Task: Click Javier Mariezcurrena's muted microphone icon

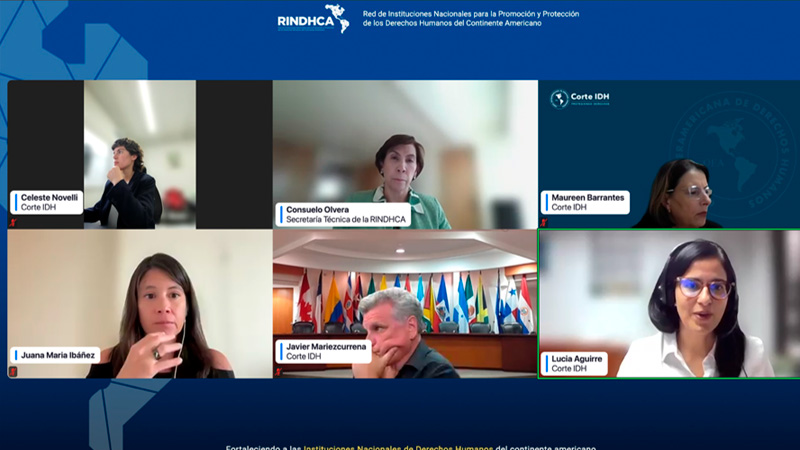Action: point(279,371)
